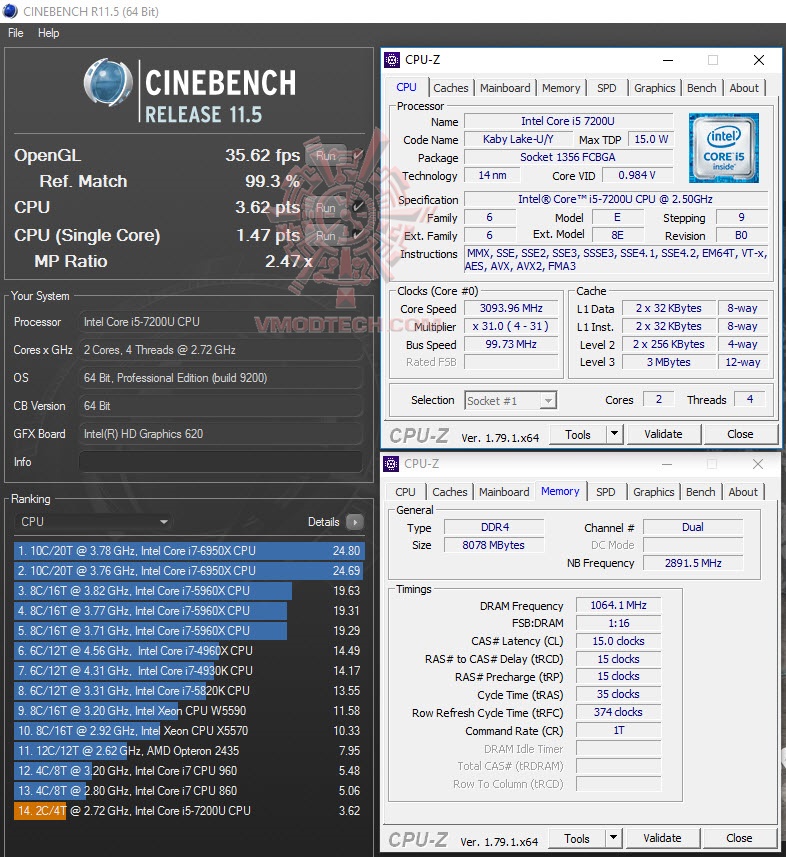Viewport: 786px width, 857px height.
Task: Open SPD tab in lower CPU-Z
Action: pyautogui.click(x=606, y=492)
